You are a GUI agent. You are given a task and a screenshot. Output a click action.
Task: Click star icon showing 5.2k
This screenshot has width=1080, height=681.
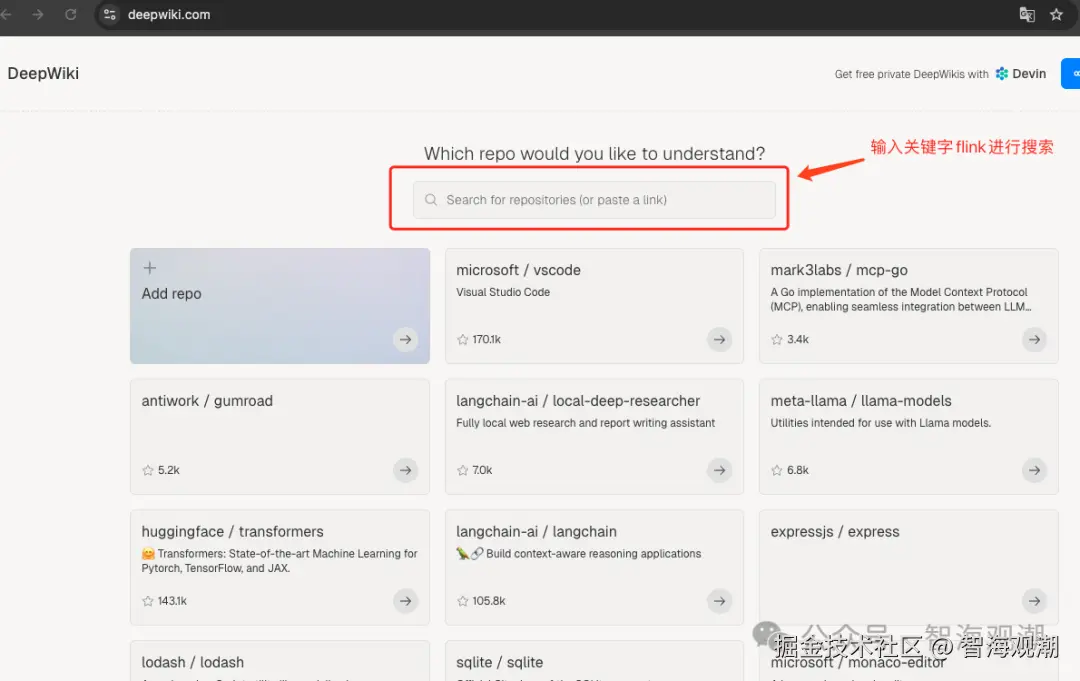[x=147, y=470]
